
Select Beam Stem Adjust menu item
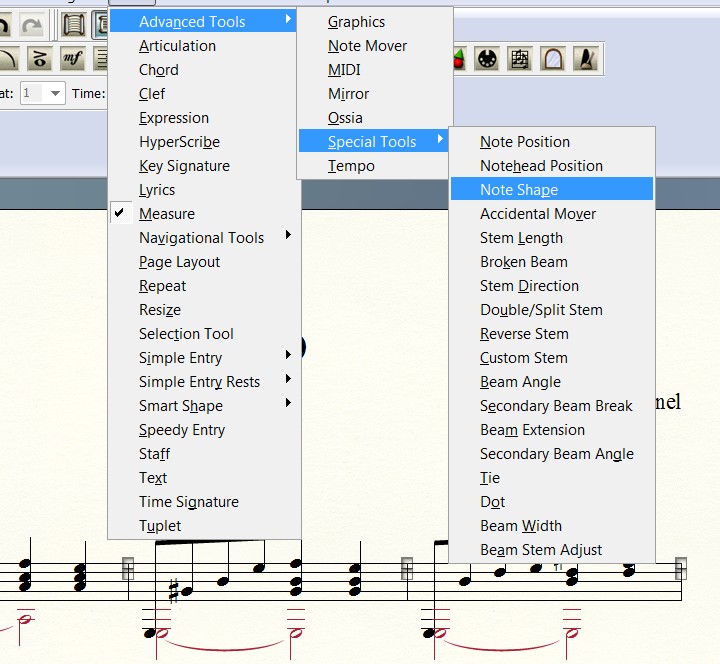(x=541, y=550)
